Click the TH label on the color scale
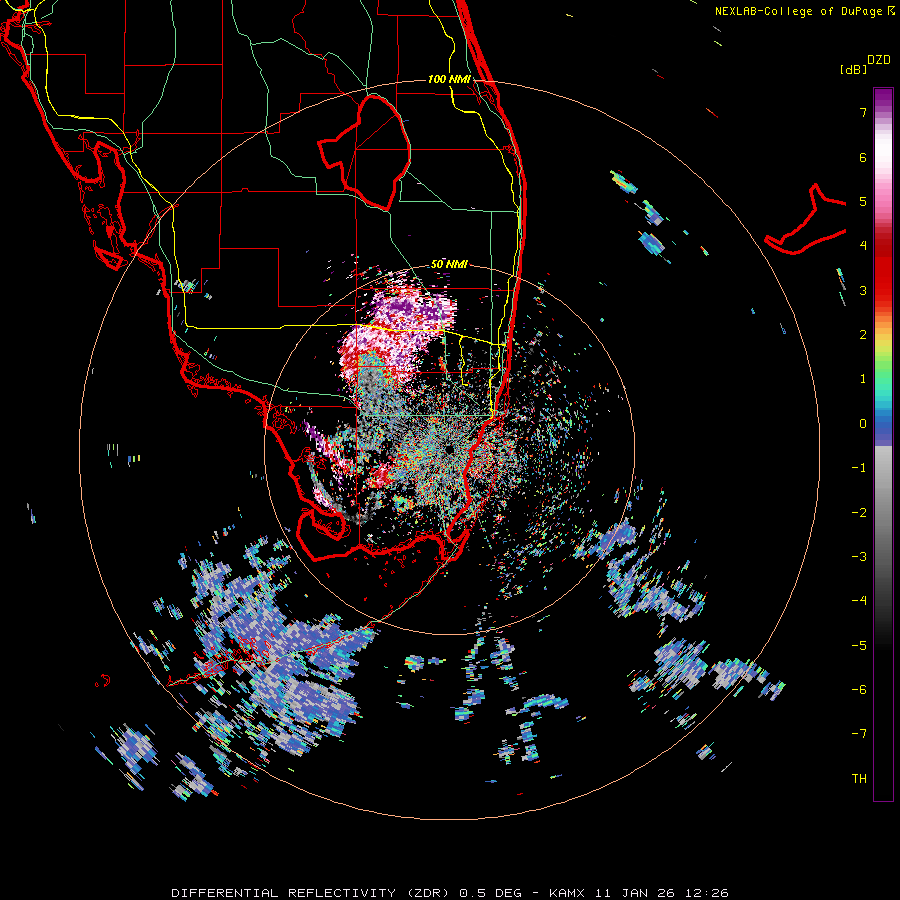The image size is (900, 900). click(859, 779)
